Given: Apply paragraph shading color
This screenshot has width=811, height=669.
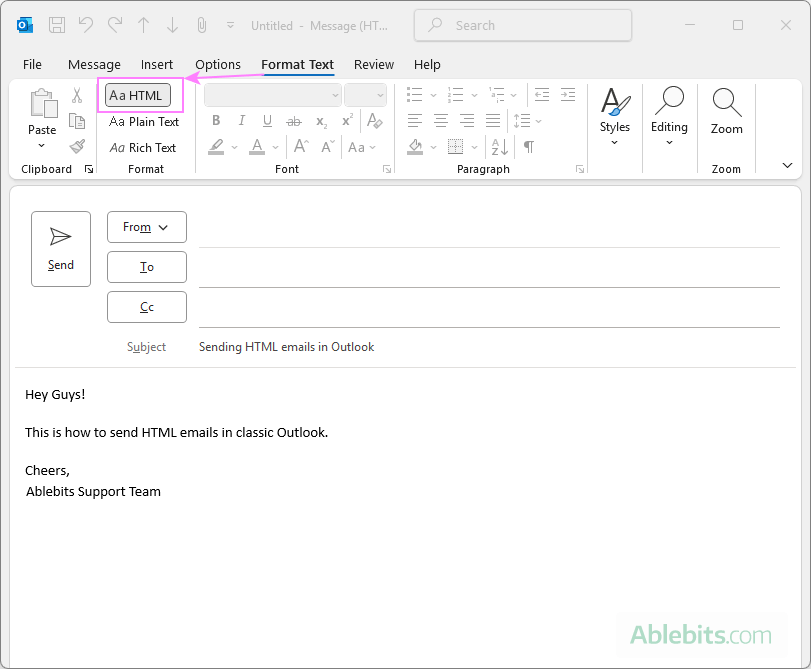Looking at the screenshot, I should pos(415,147).
